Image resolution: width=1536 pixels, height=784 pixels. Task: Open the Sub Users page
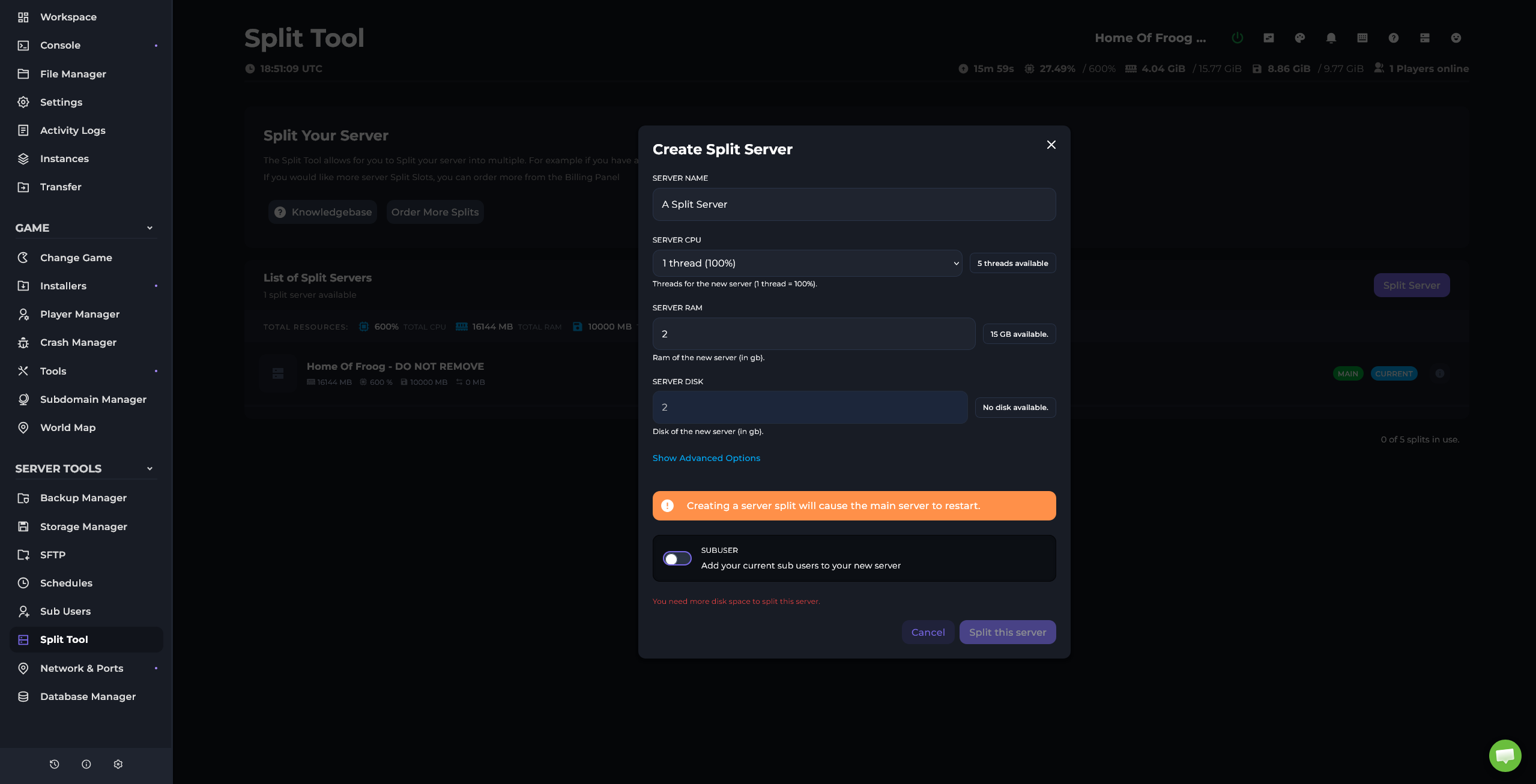click(x=86, y=611)
